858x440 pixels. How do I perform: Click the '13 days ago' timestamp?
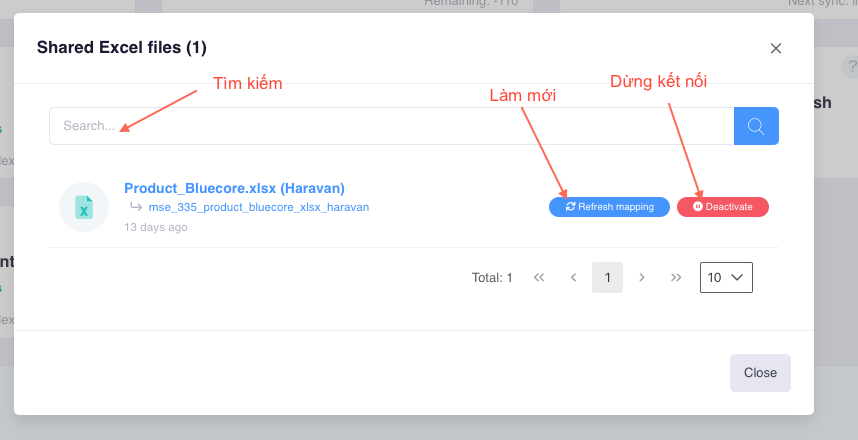(156, 227)
